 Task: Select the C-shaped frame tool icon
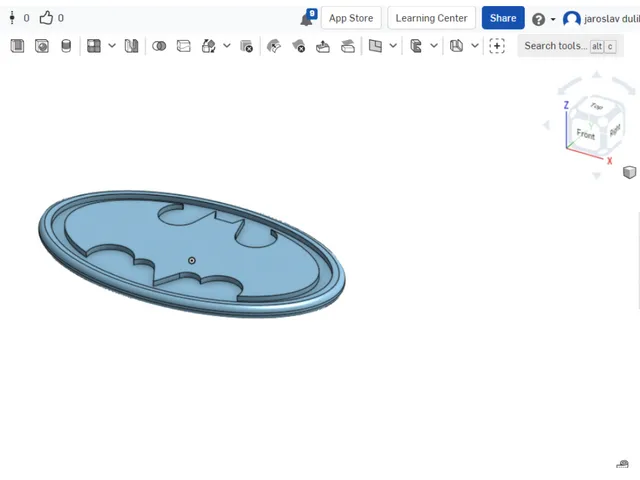tap(416, 46)
